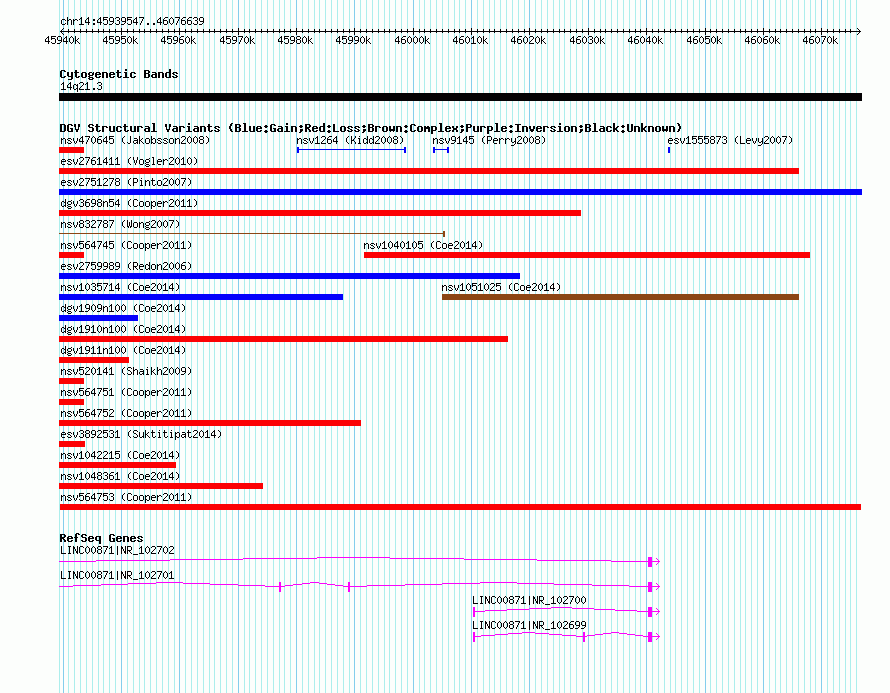Click the nsv1051025 (Coe2014) brown complex bar

pyautogui.click(x=620, y=297)
